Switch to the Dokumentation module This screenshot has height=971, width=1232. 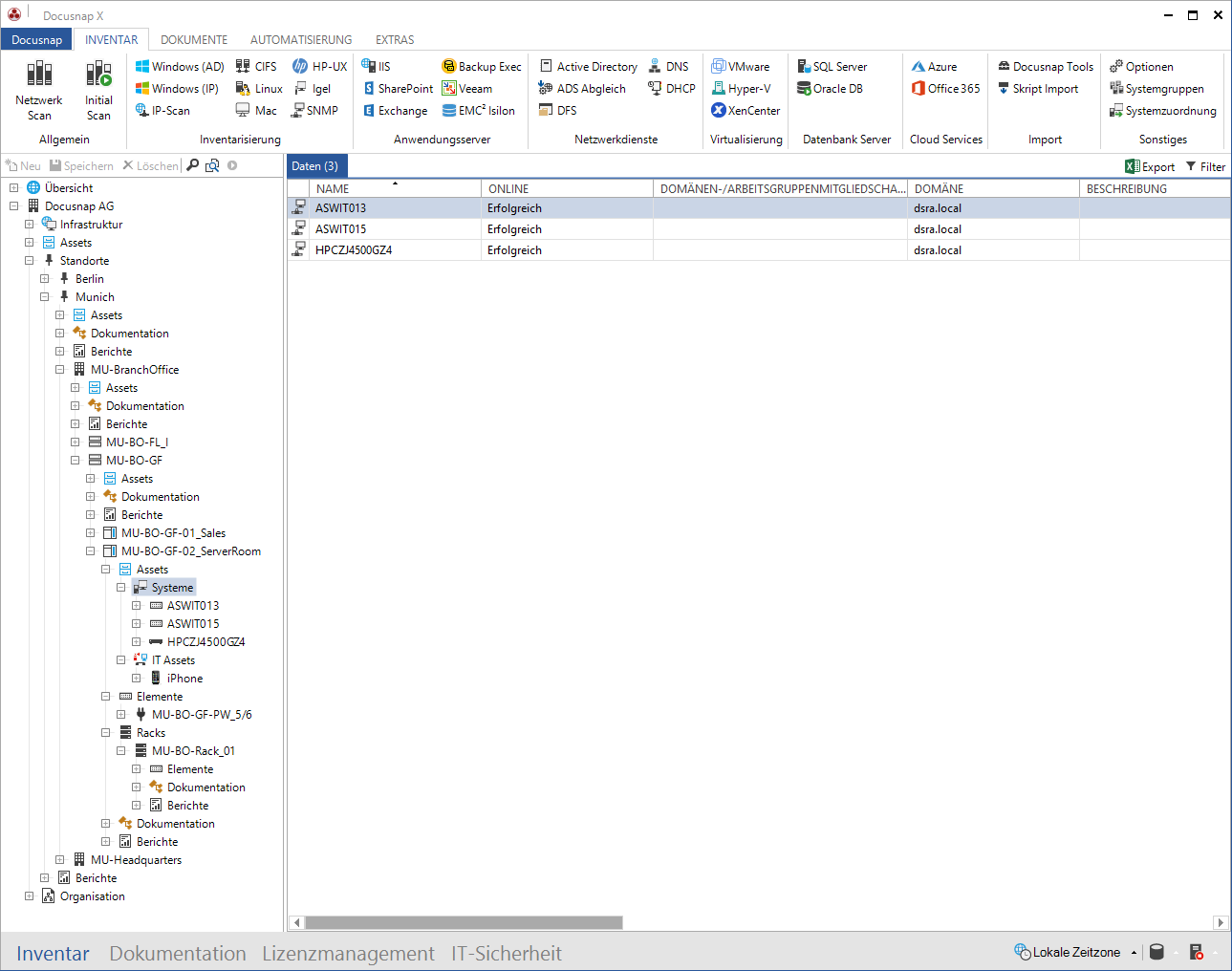coord(178,954)
